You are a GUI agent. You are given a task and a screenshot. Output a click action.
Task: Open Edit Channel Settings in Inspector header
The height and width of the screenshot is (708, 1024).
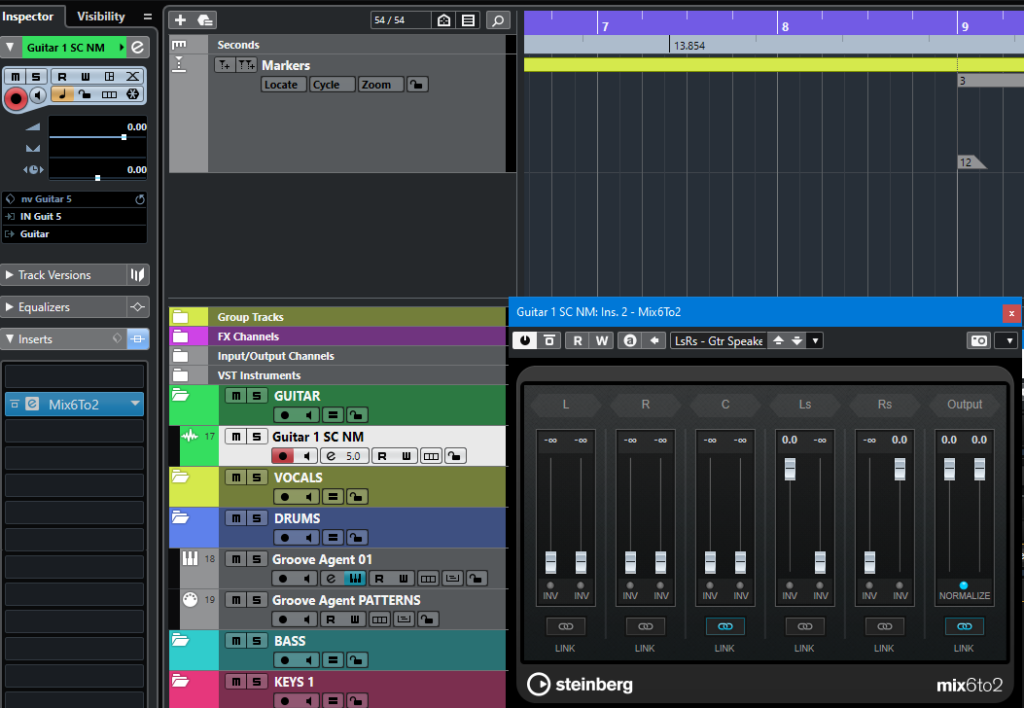(137, 47)
